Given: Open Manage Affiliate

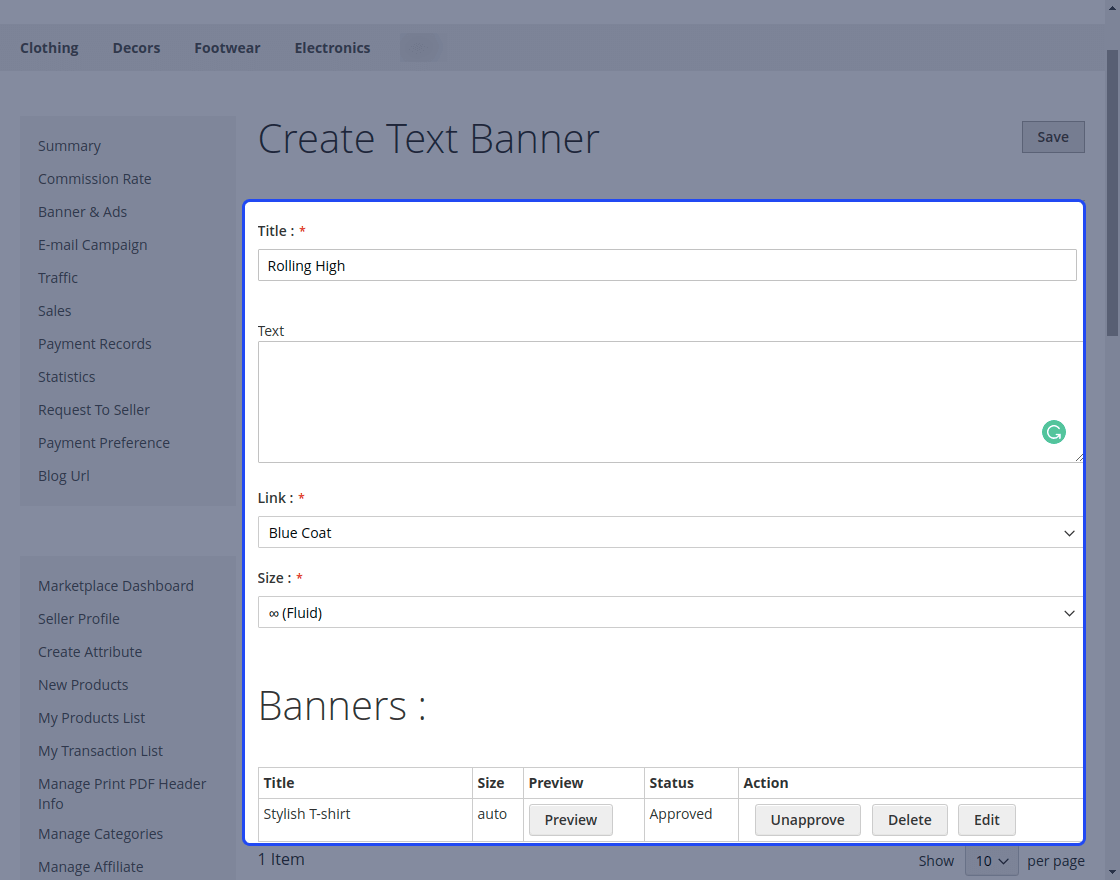Looking at the screenshot, I should 91,866.
